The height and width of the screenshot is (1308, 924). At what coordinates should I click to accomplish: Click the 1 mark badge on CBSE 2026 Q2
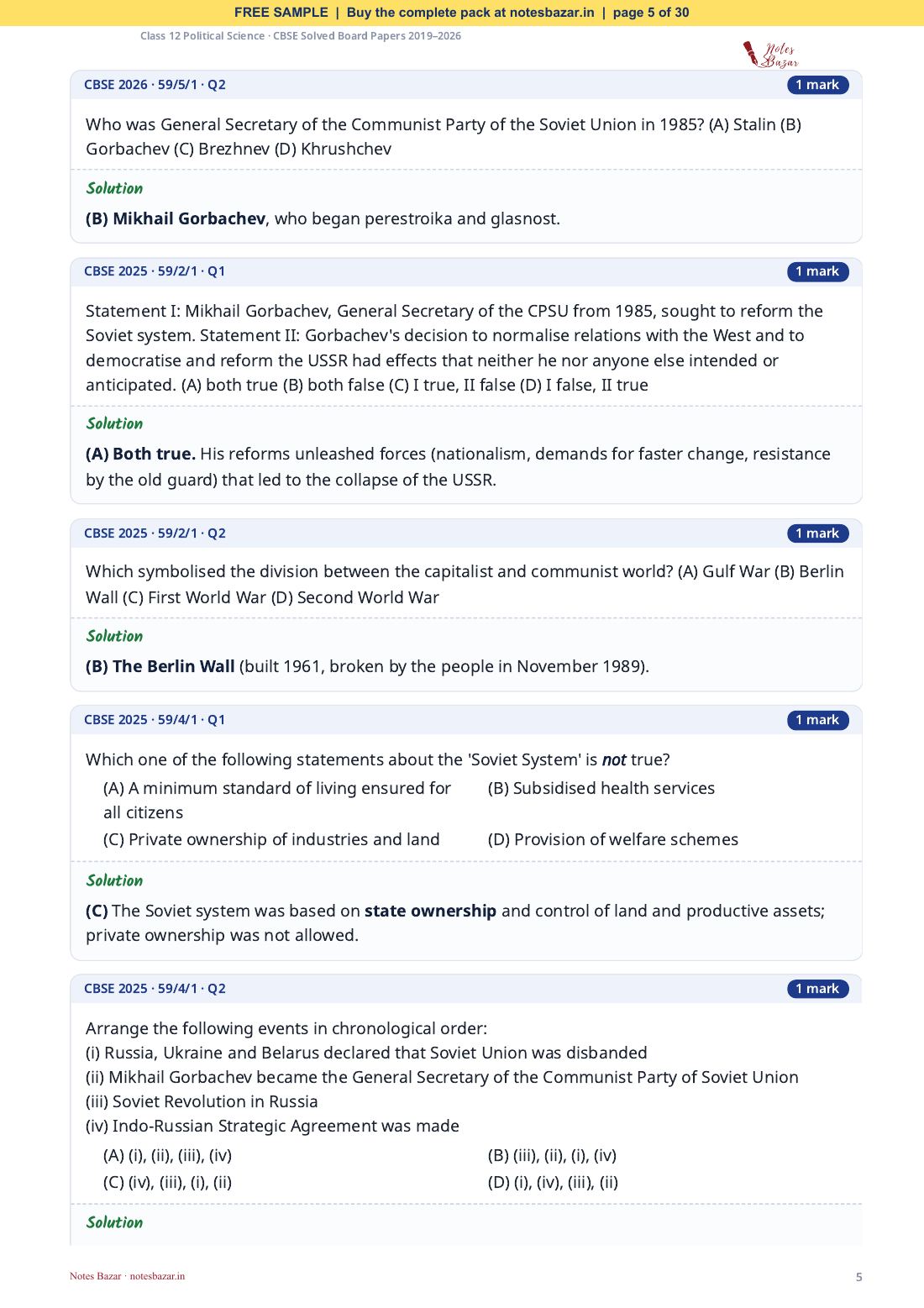click(x=817, y=85)
